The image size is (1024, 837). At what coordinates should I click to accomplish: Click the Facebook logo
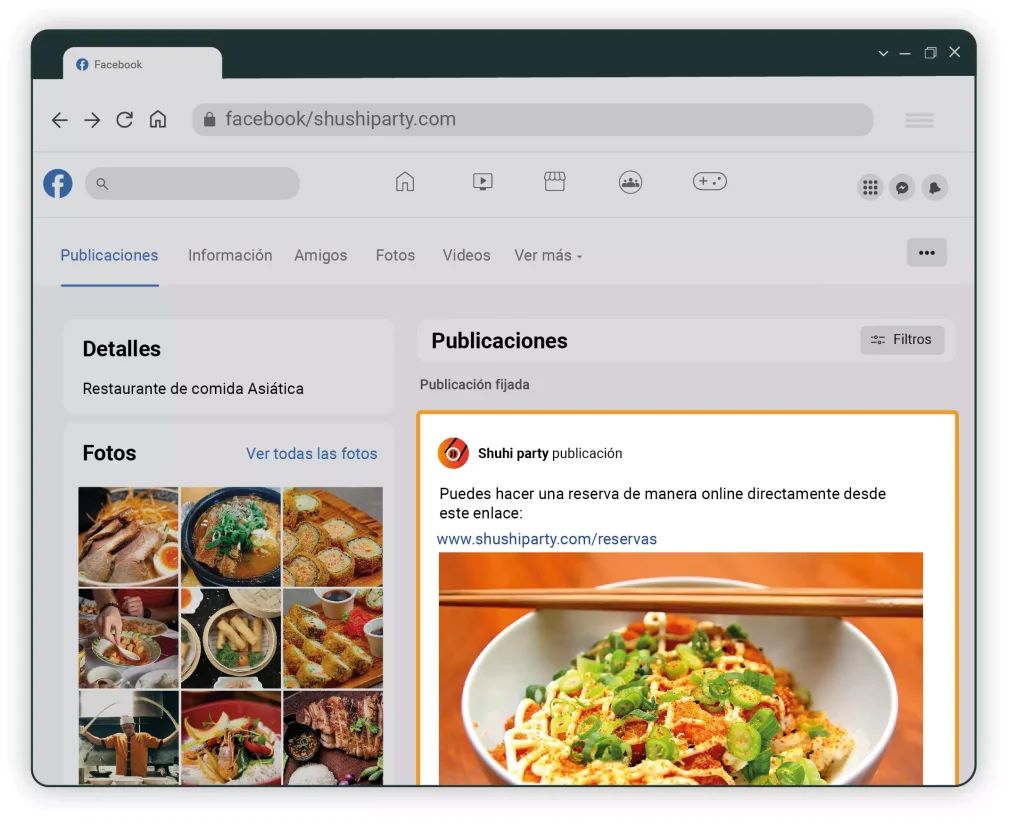(58, 183)
